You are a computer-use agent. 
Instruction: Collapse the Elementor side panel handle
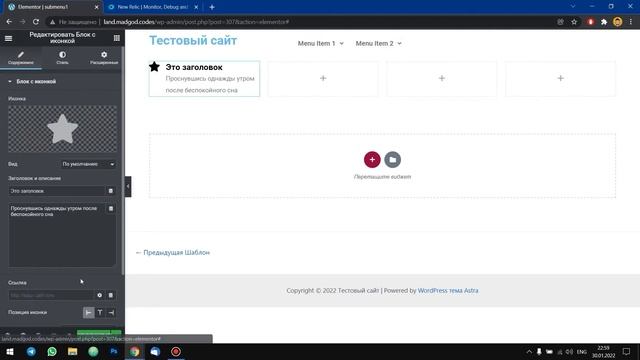(128, 187)
